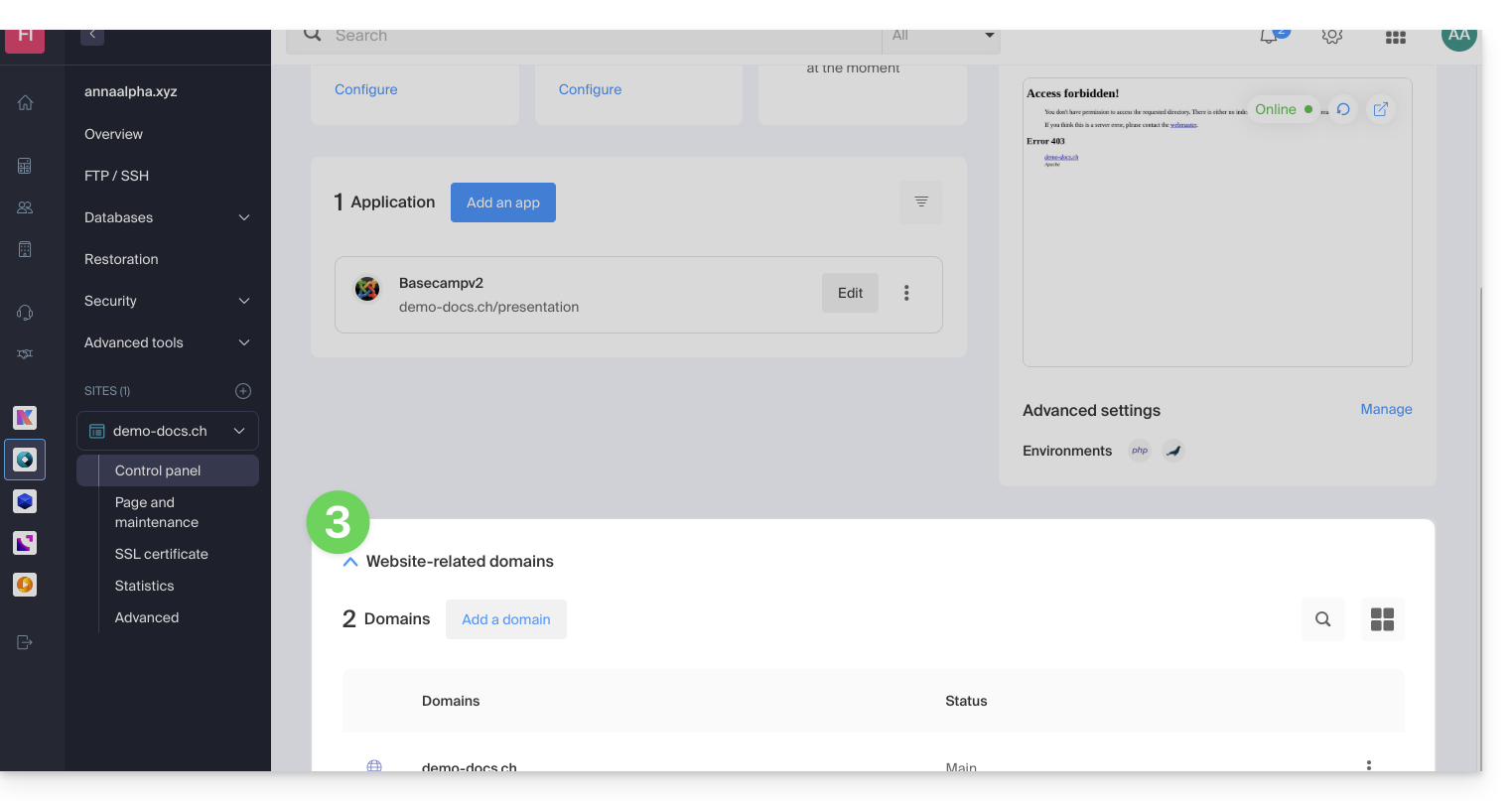Viewport: 1512px width, 801px height.
Task: Open Basecampv2 three-dot options menu
Action: coord(905,293)
